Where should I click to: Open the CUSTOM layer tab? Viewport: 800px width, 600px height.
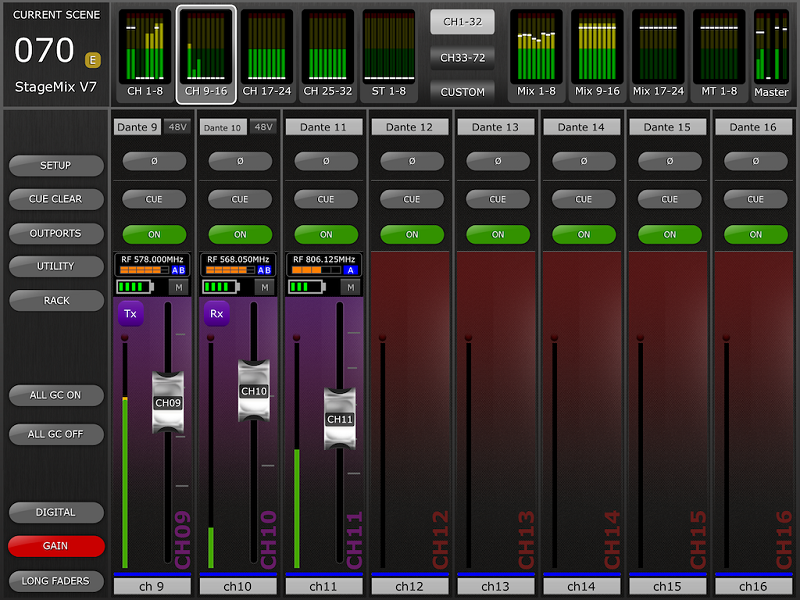pos(462,92)
